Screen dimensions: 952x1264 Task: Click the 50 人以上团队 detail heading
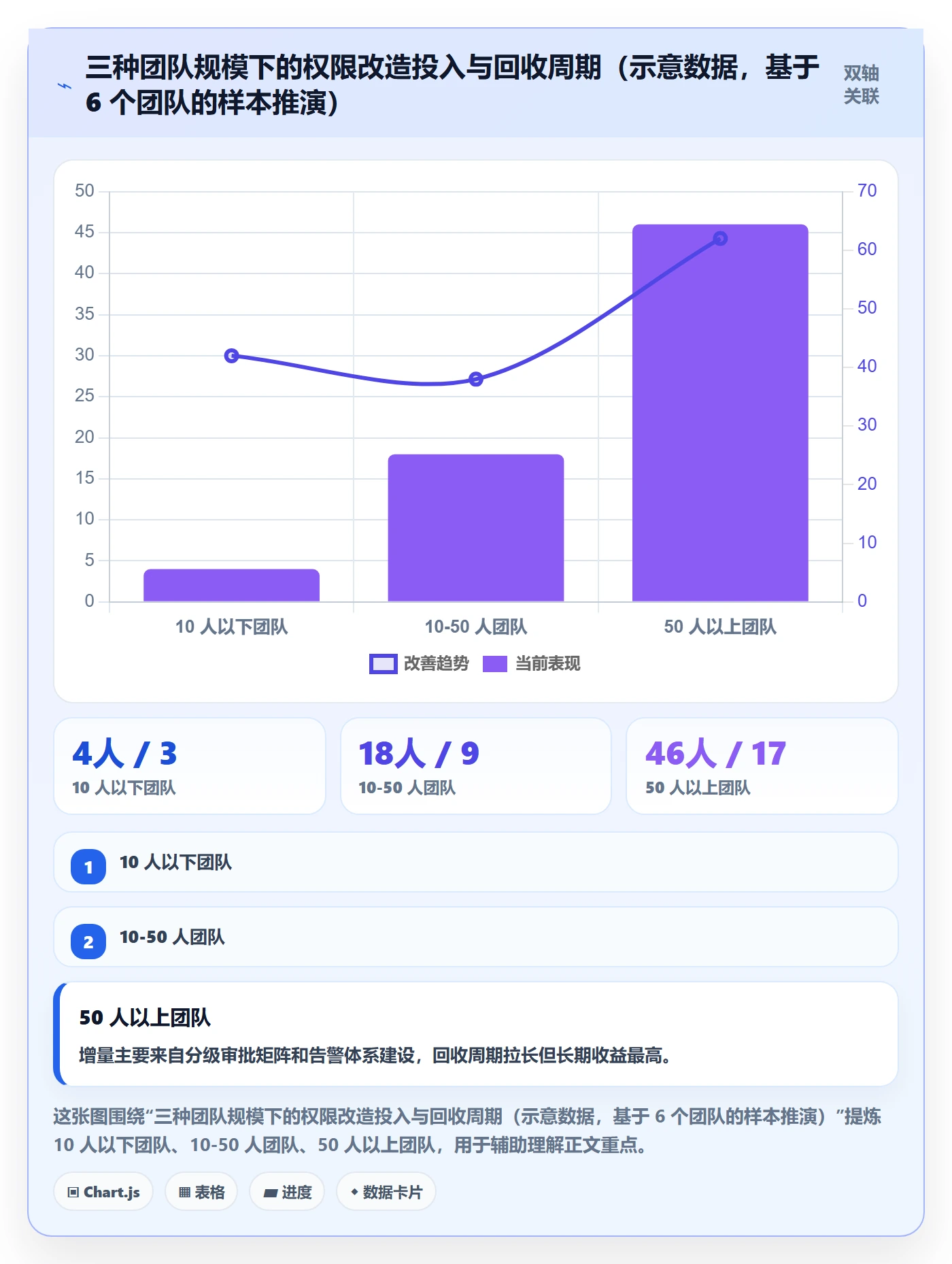click(145, 1018)
